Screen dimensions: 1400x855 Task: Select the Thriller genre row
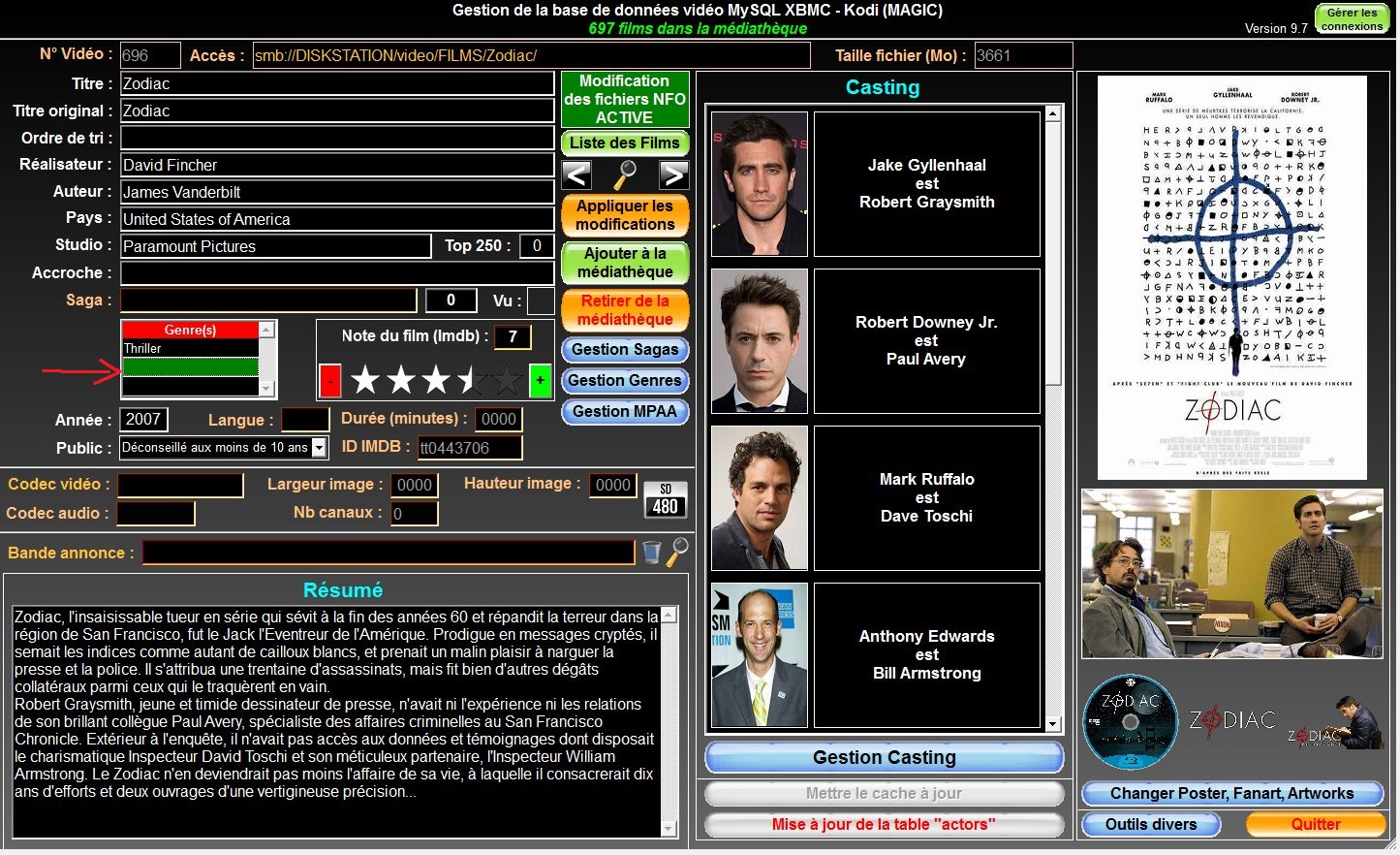click(190, 348)
